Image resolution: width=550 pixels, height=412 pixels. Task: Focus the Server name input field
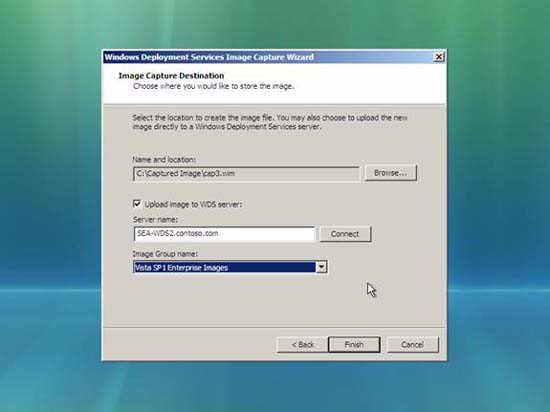coord(224,234)
